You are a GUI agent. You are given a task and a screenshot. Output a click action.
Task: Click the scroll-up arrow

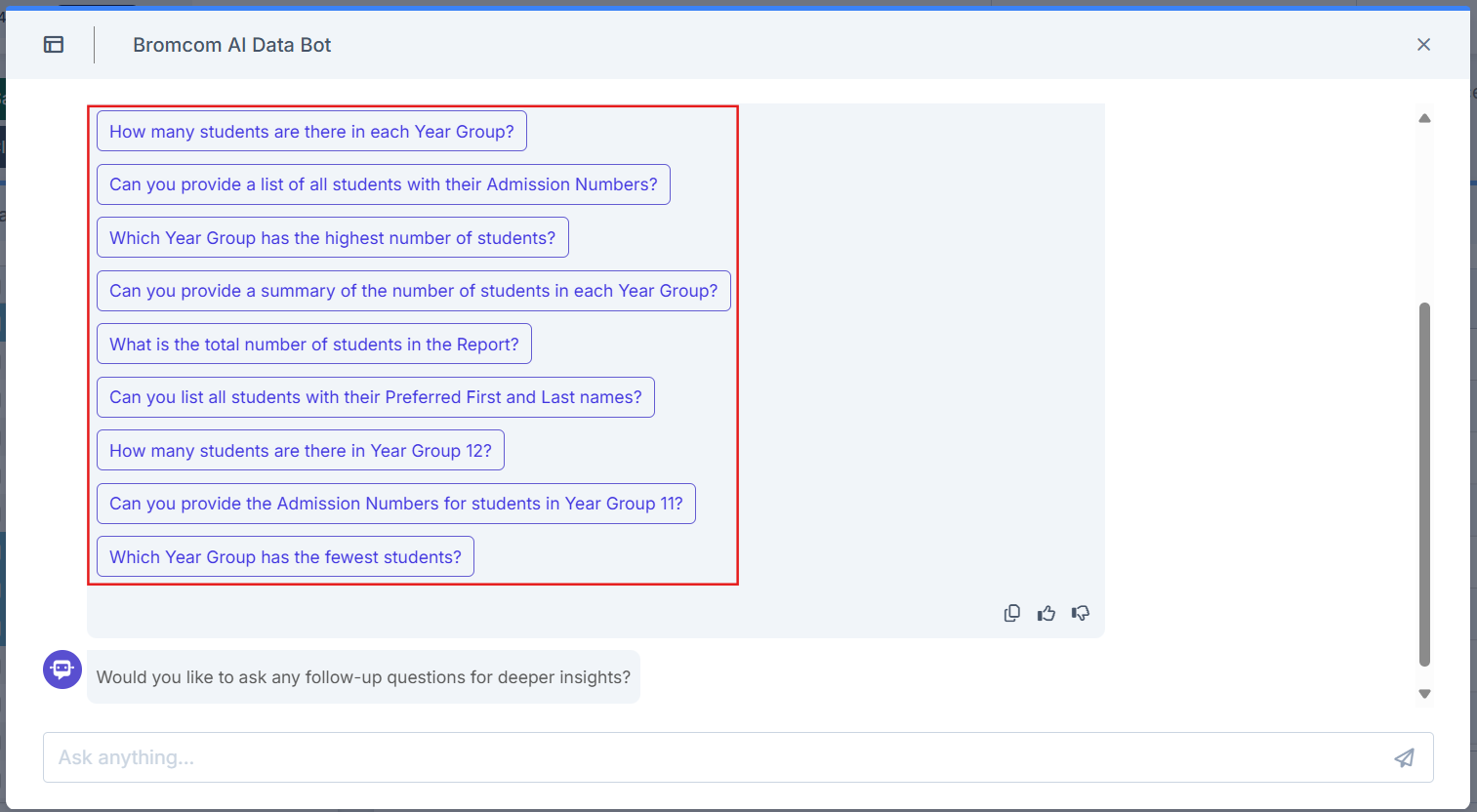coord(1424,117)
